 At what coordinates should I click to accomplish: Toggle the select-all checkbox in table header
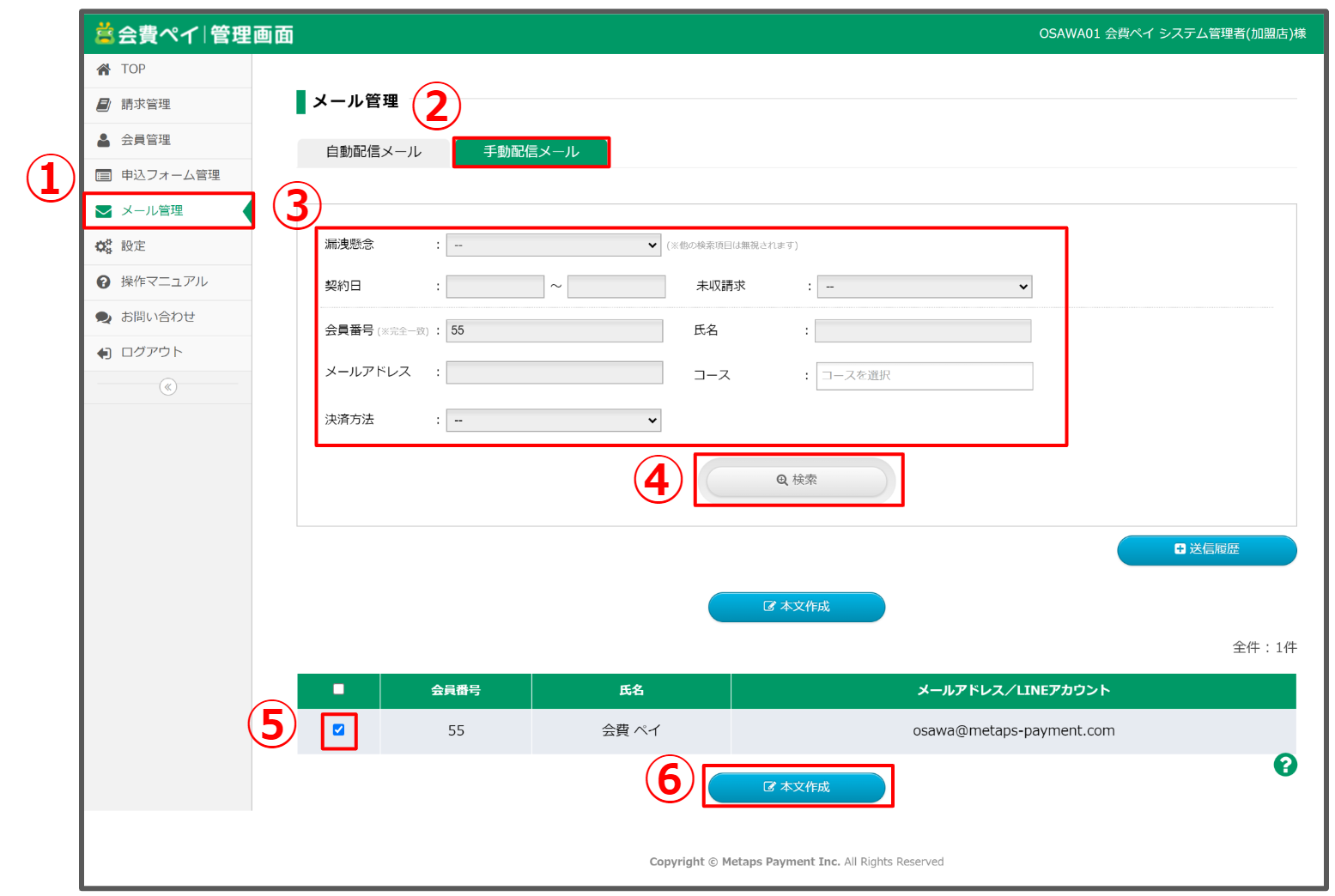click(x=338, y=689)
